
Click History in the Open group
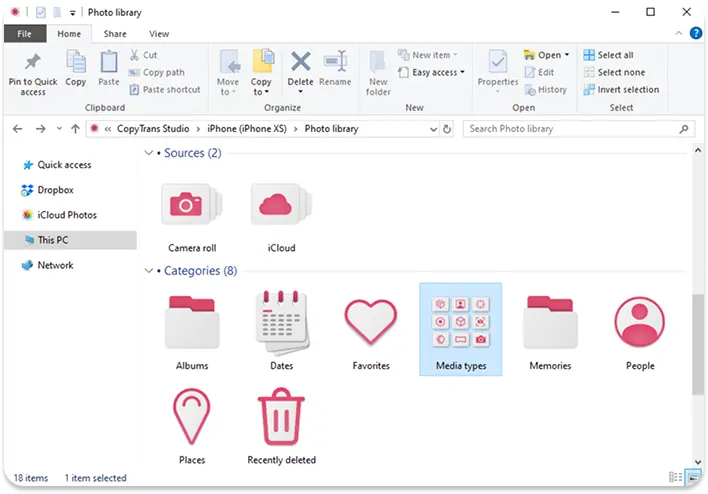tap(545, 89)
